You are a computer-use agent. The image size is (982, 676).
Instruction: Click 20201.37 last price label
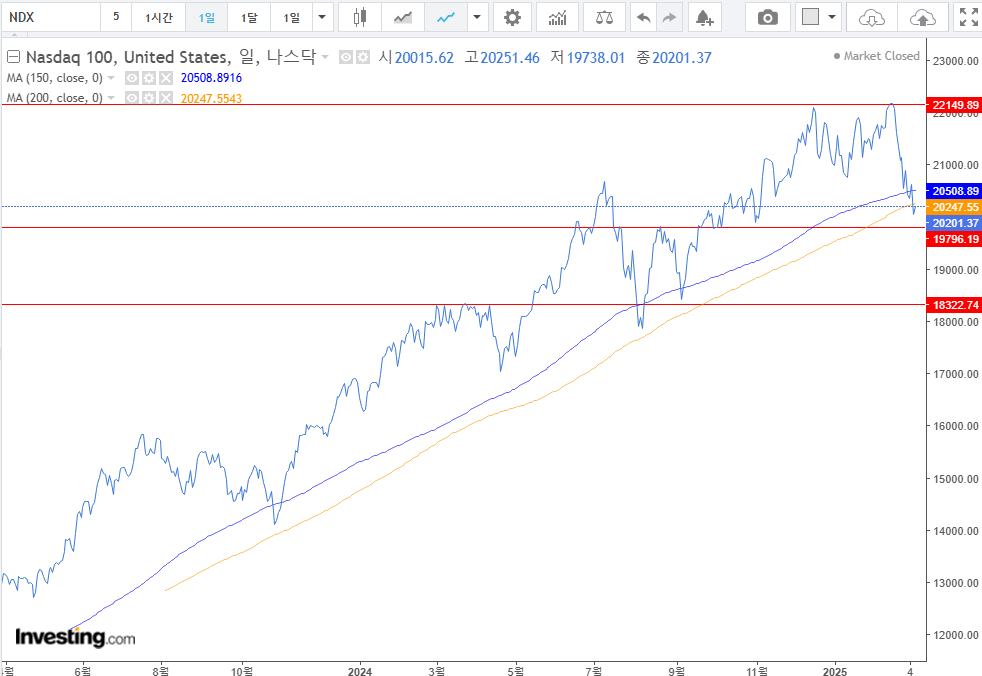tap(954, 223)
